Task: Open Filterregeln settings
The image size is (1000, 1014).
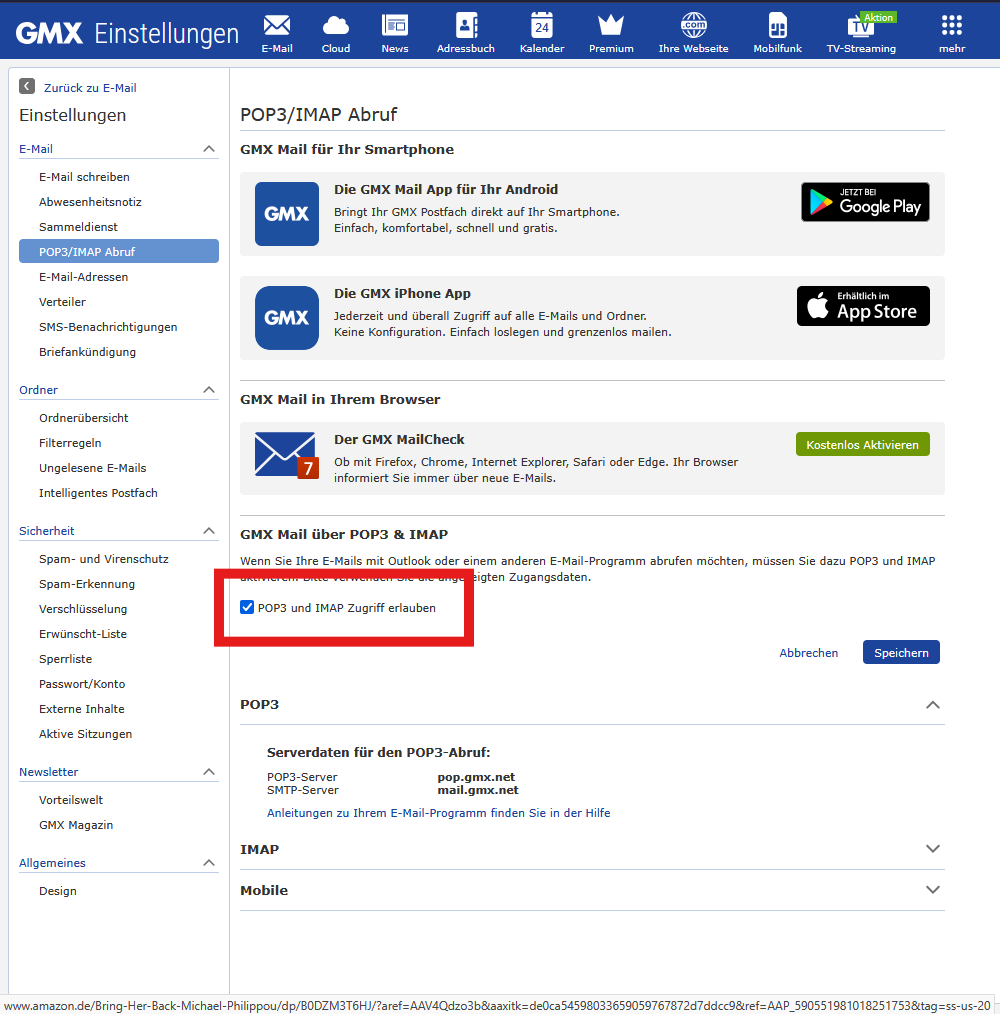Action: point(70,443)
